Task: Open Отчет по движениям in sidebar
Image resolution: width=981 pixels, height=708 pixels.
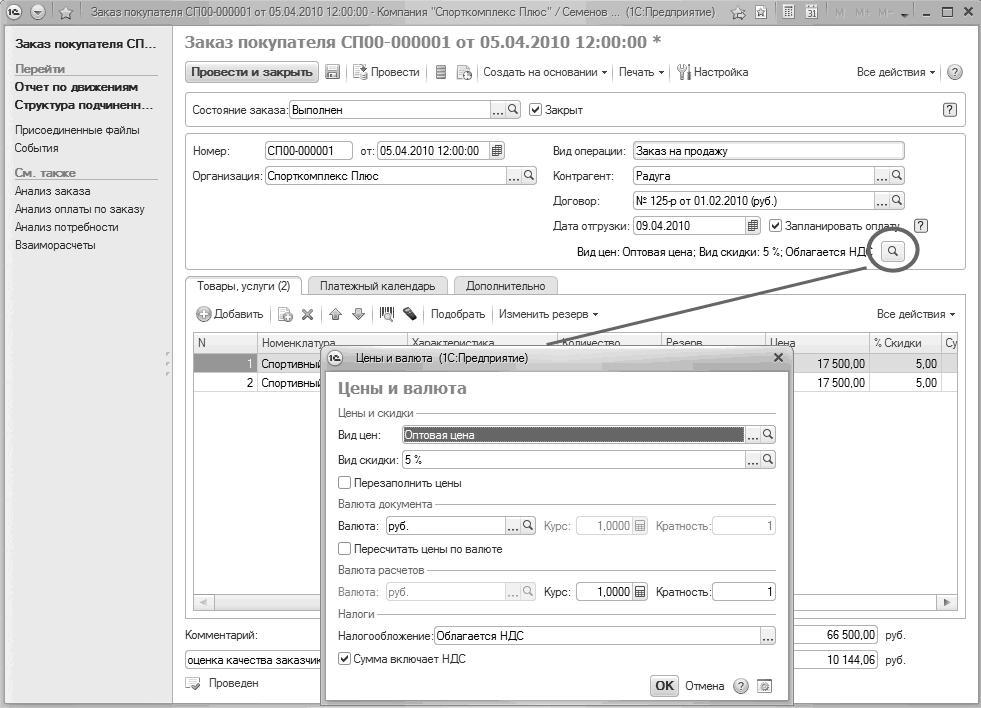Action: click(76, 87)
